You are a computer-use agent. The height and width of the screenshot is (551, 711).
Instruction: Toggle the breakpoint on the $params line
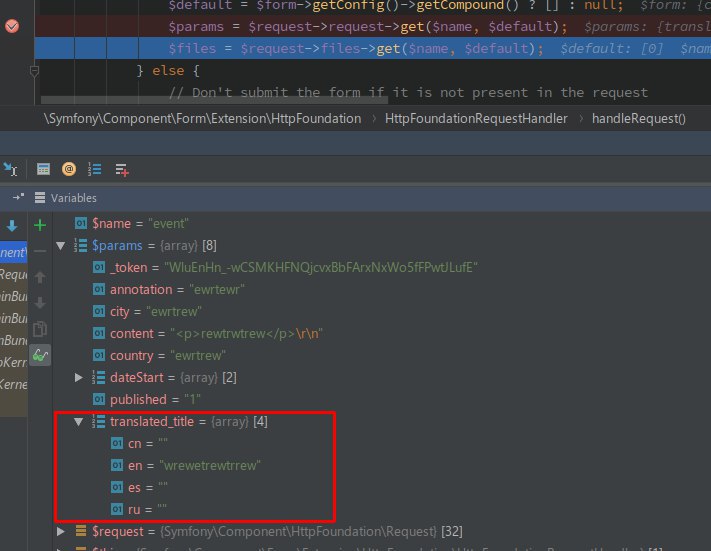pos(12,26)
